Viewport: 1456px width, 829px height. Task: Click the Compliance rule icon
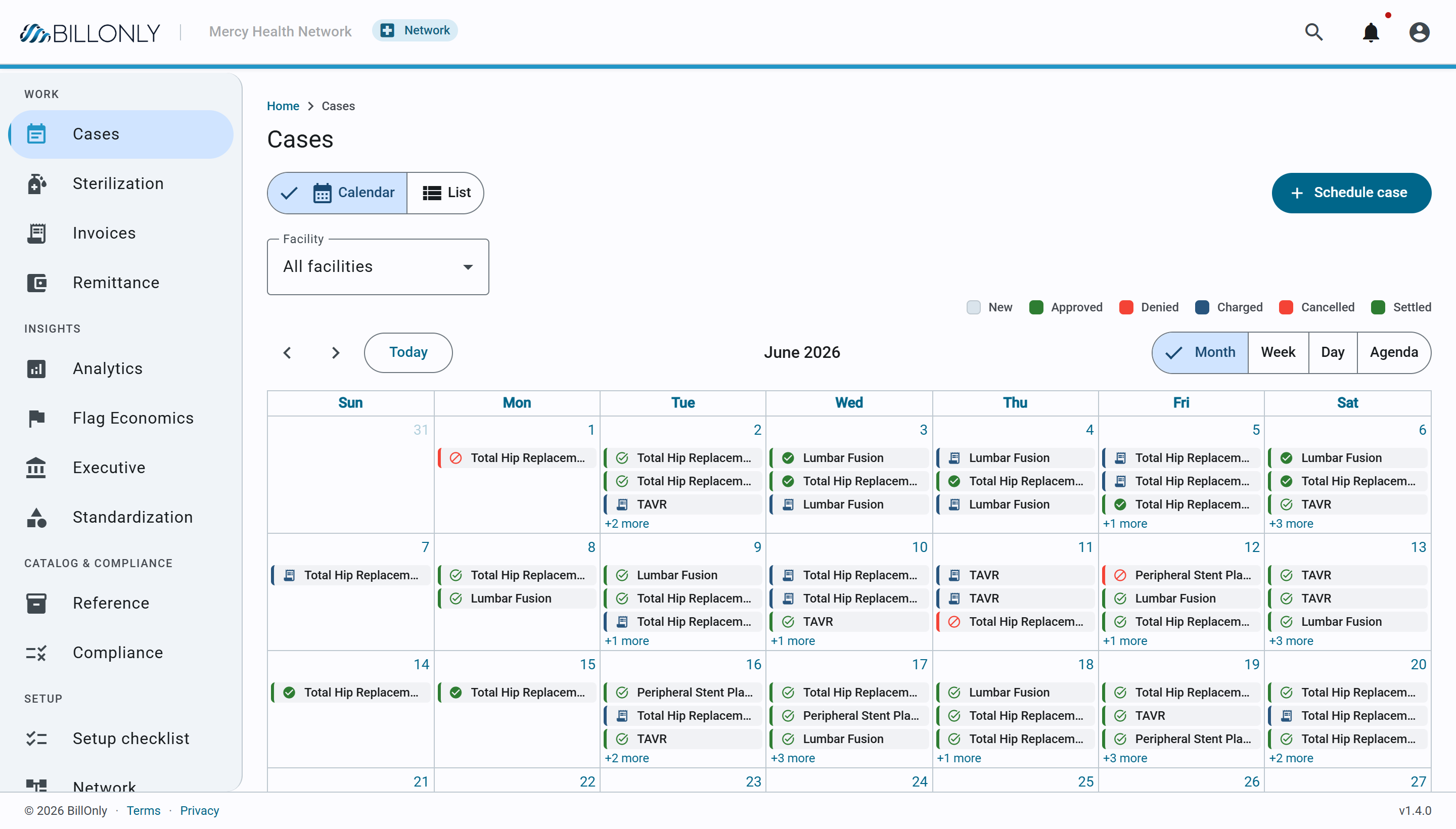click(36, 653)
